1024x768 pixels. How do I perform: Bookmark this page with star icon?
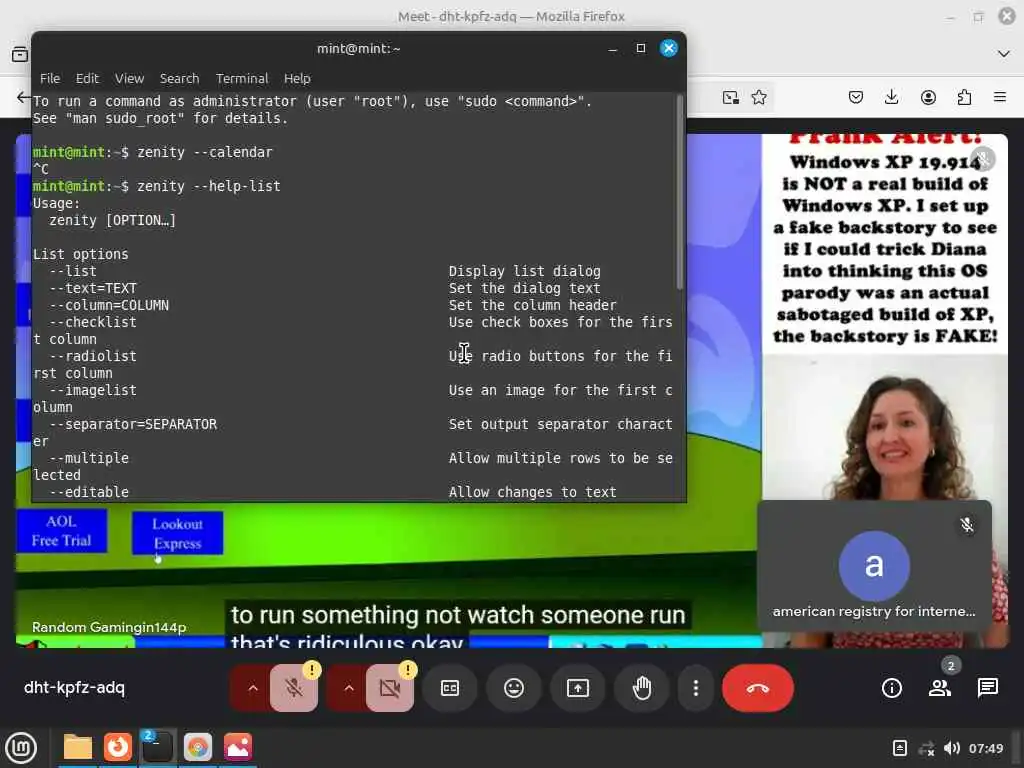[759, 97]
